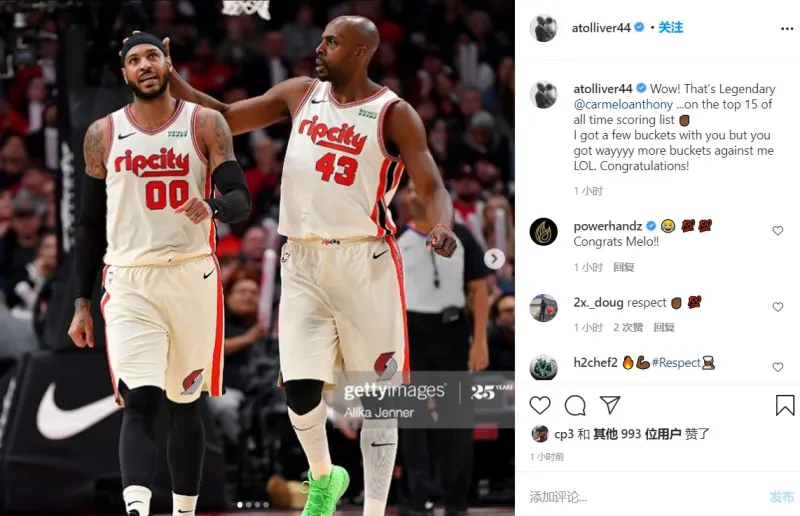Open the three-dot more options menu

(787, 29)
